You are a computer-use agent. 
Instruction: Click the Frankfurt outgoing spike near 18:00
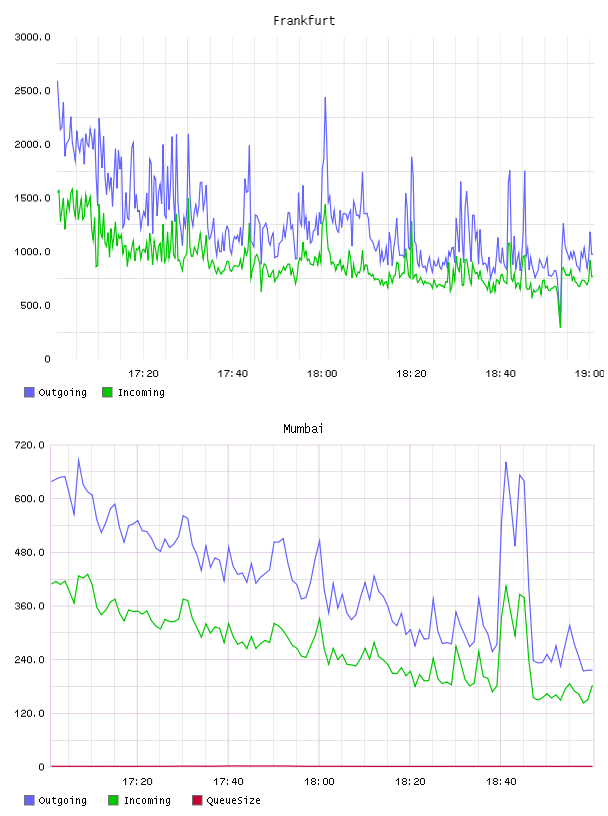click(325, 99)
